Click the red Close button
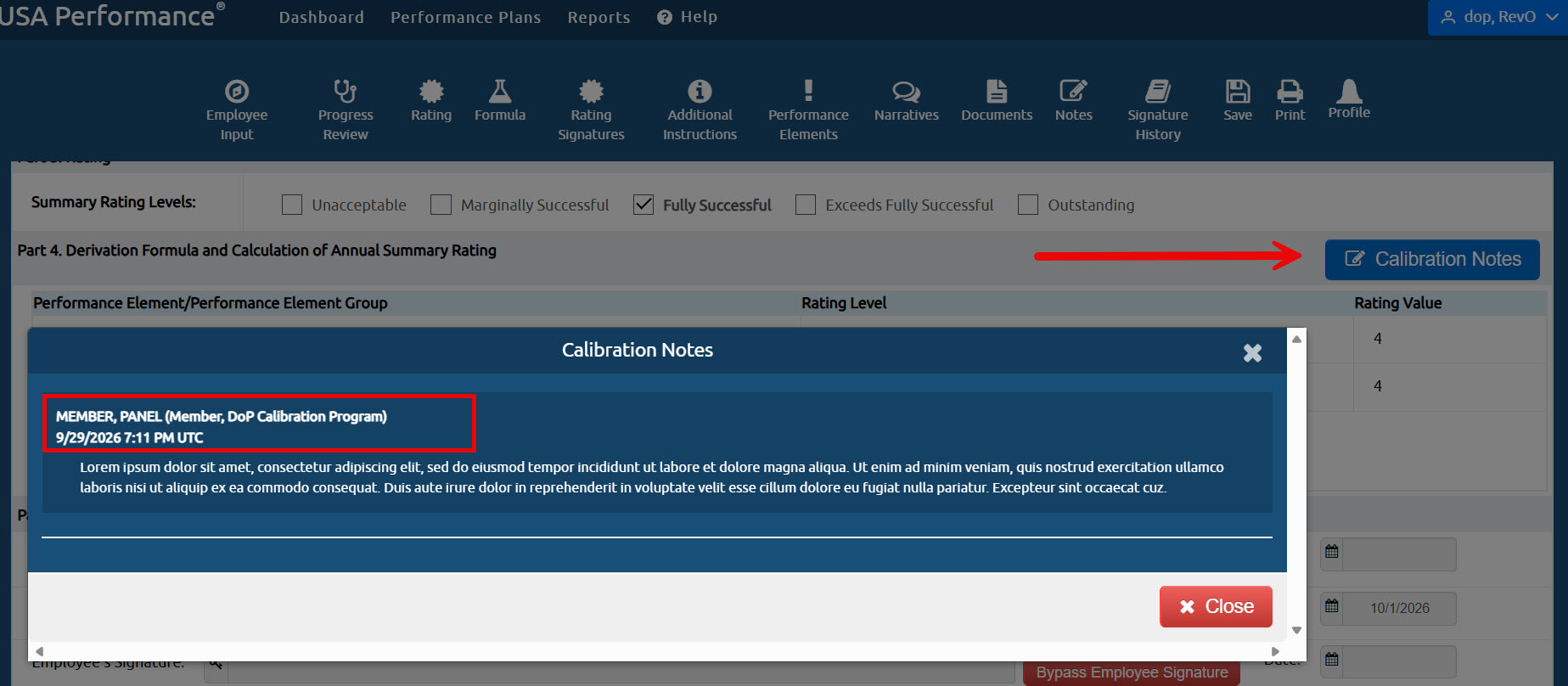The image size is (1568, 686). [1216, 606]
